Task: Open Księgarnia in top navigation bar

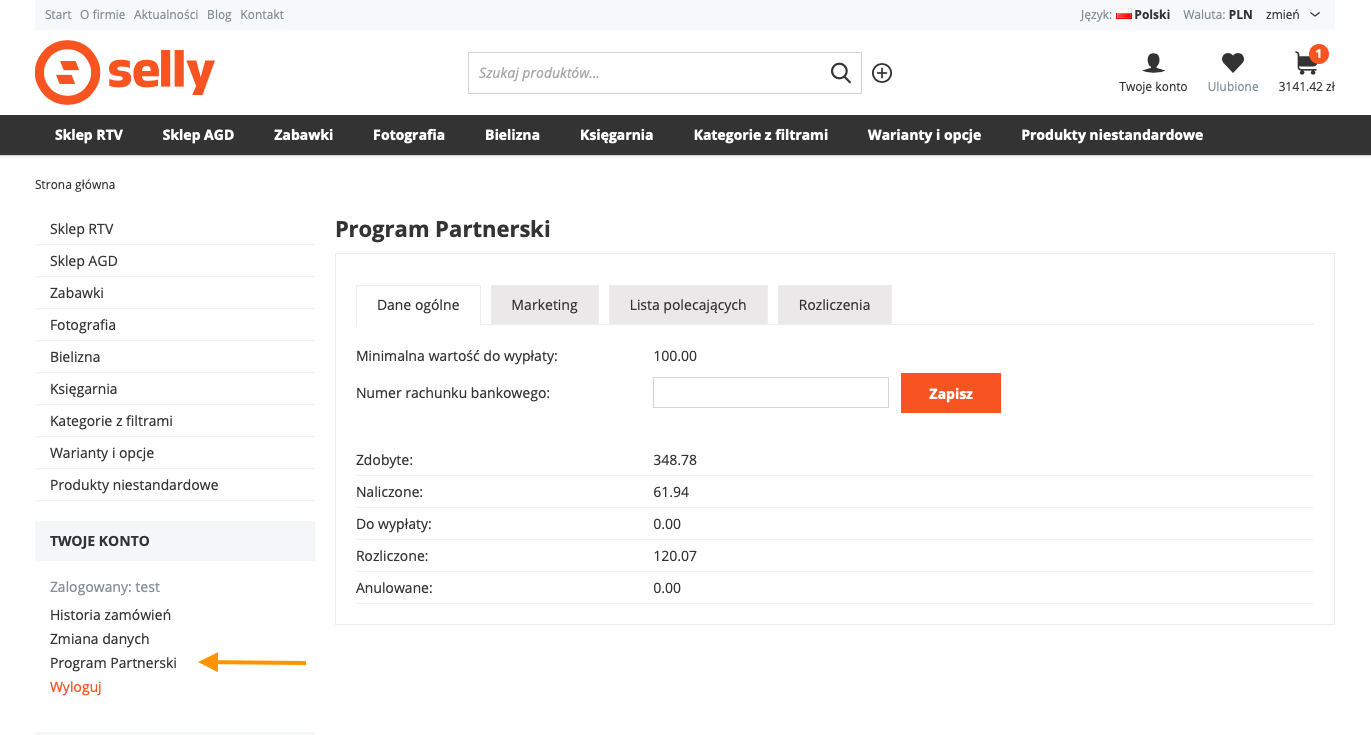Action: click(616, 135)
